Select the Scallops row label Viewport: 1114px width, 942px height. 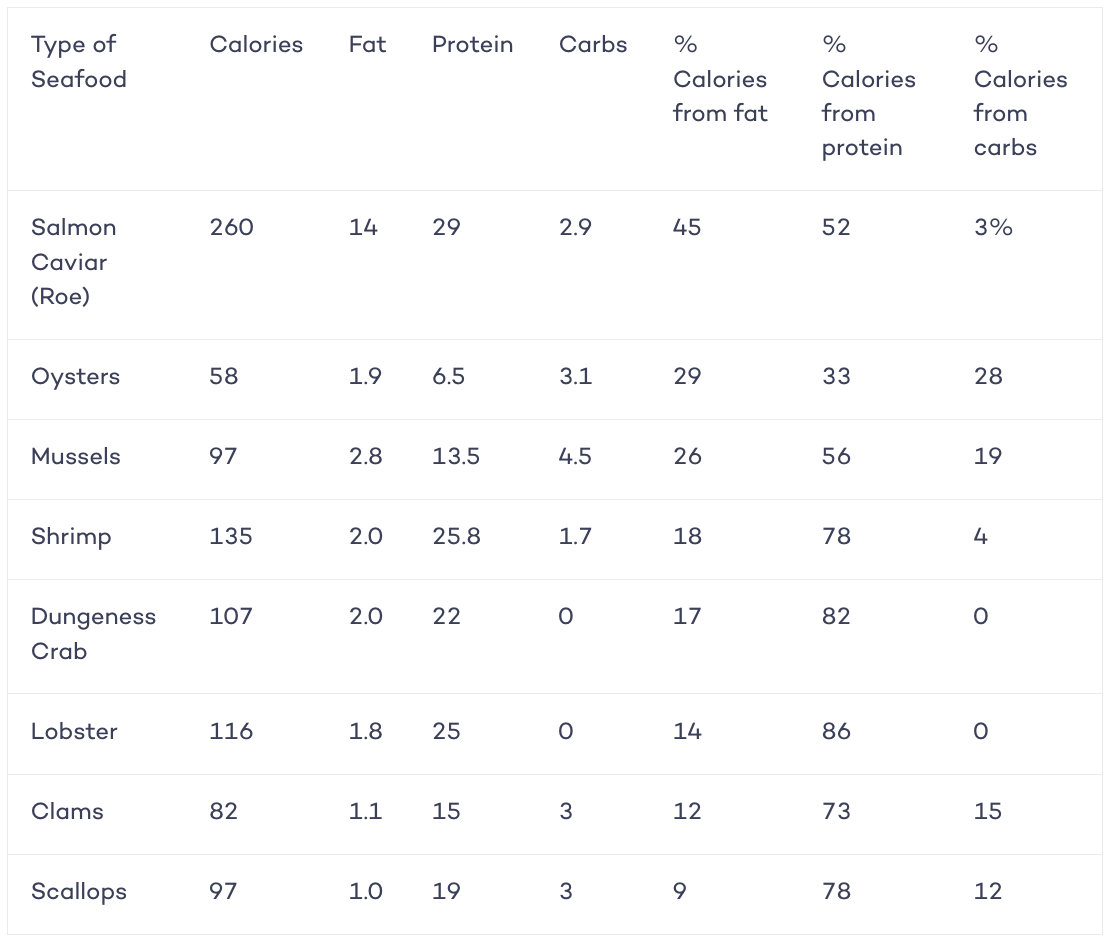79,892
